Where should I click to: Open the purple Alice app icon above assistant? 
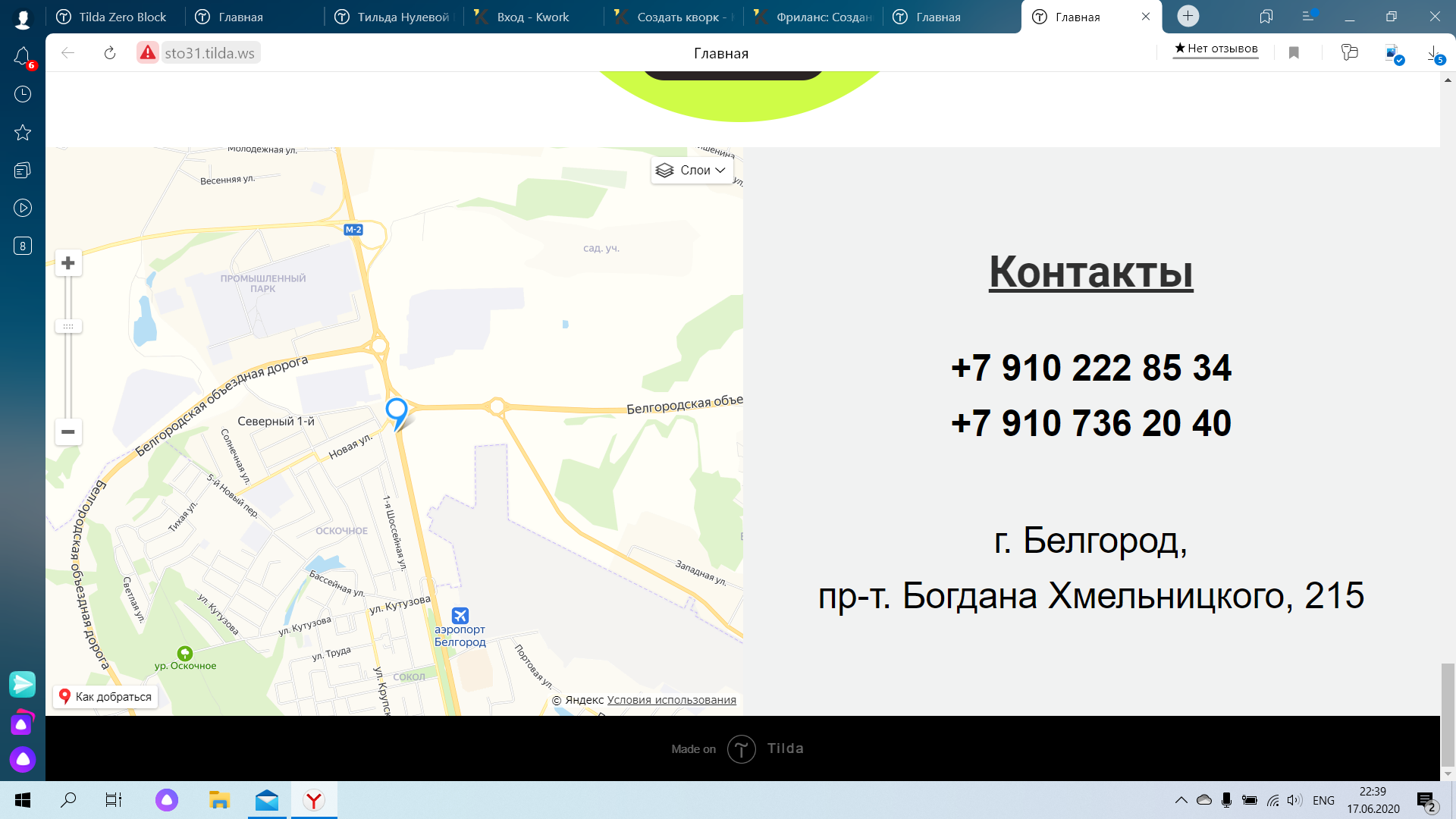(x=22, y=723)
